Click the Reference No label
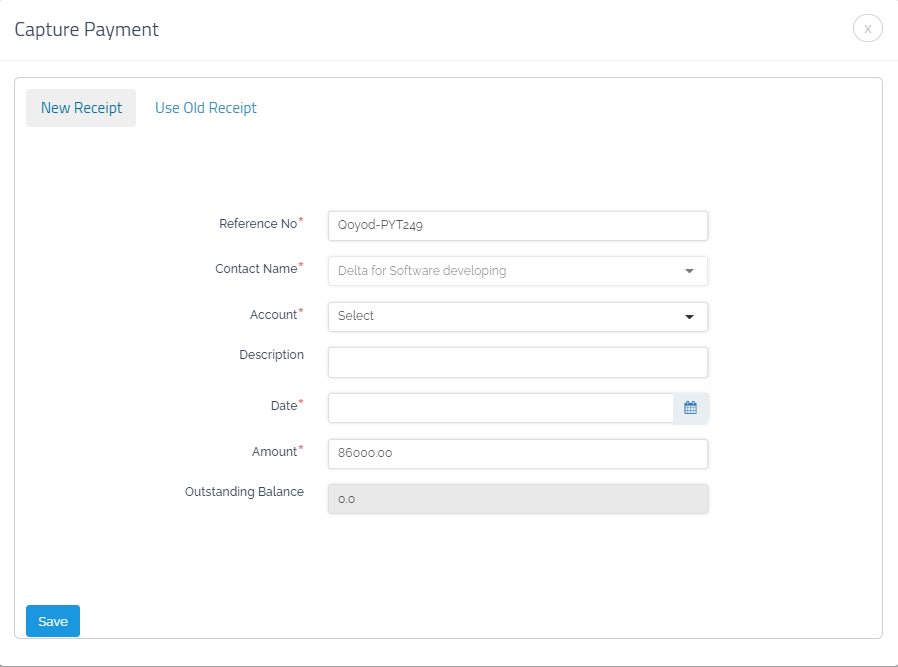The image size is (898, 667). click(x=258, y=224)
